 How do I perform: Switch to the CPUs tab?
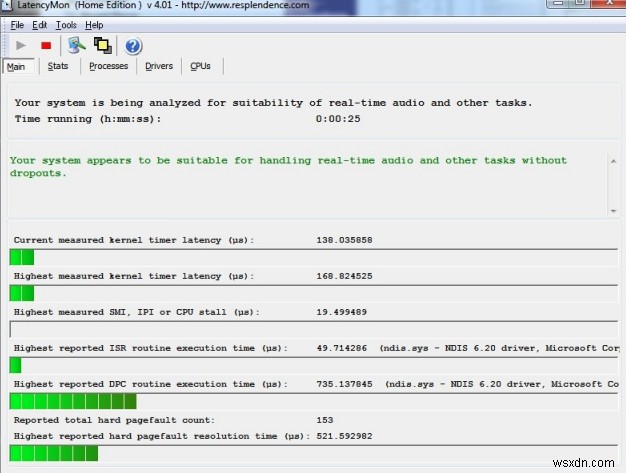pos(200,66)
